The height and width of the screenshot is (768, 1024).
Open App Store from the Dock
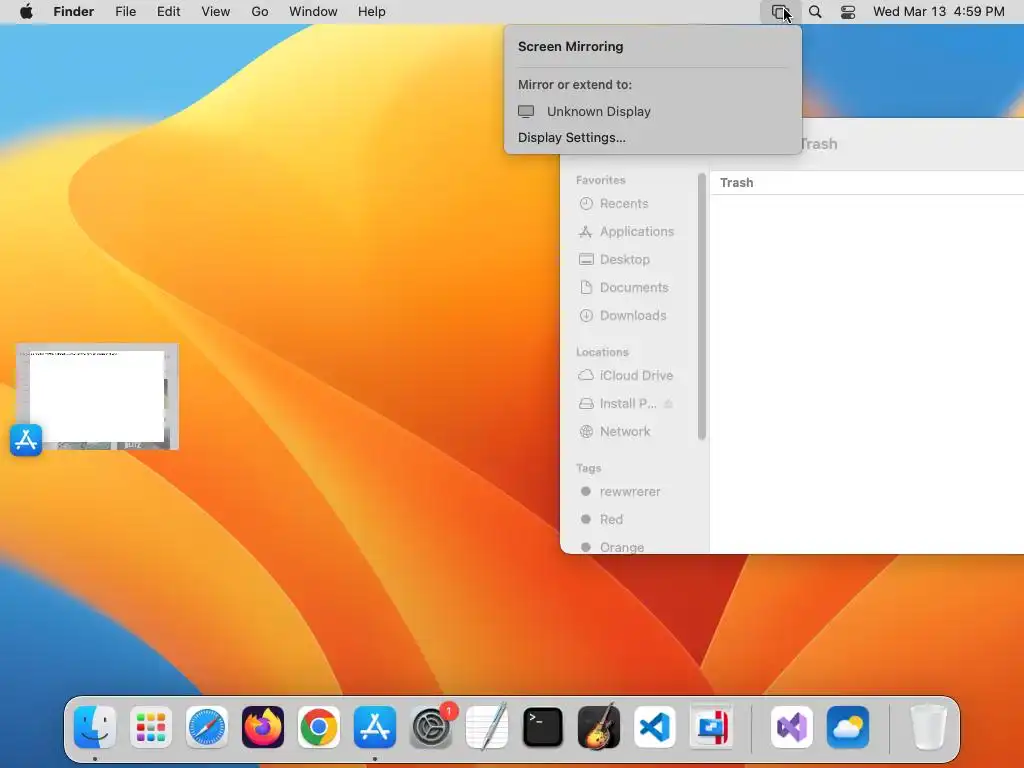(x=375, y=728)
